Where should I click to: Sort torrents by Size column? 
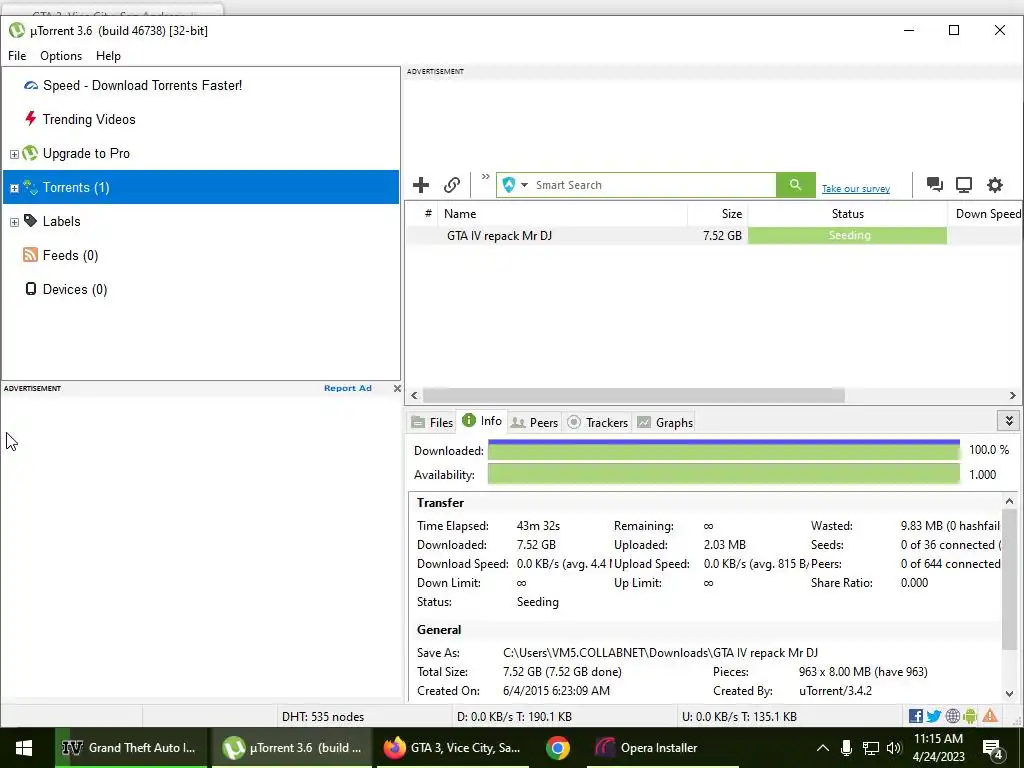coord(717,214)
